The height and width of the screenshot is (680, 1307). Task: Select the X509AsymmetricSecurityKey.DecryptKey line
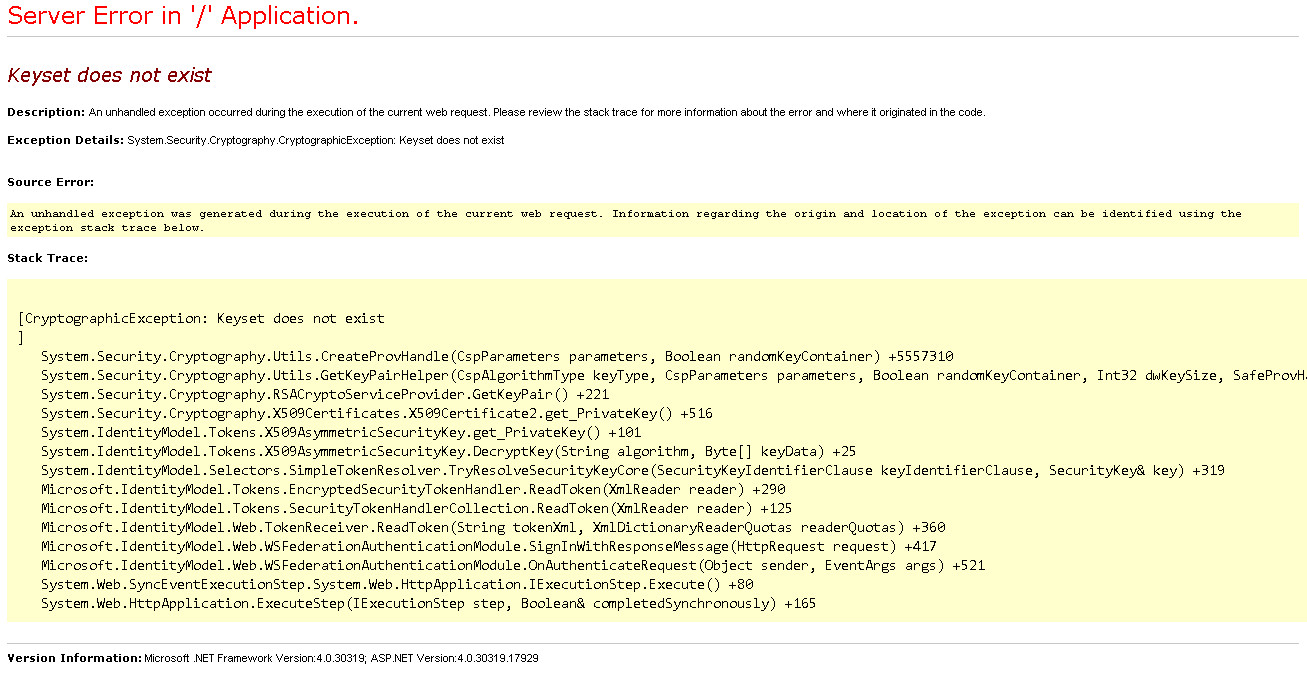pyautogui.click(x=440, y=451)
